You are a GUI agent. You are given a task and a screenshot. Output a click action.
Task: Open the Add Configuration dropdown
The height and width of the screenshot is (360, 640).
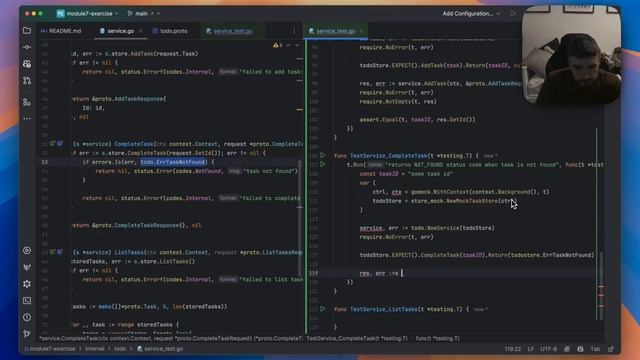[x=471, y=13]
